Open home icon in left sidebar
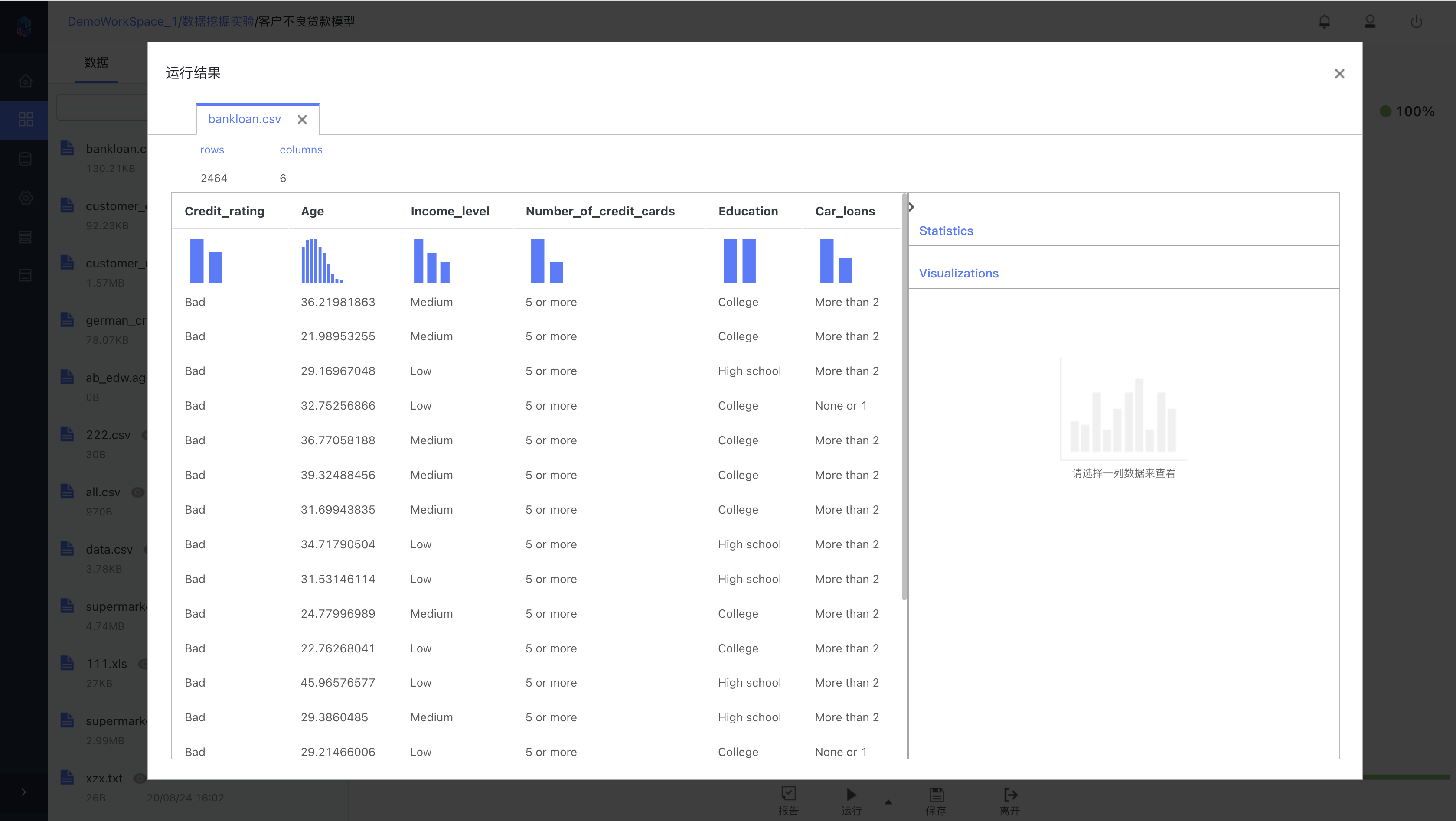The height and width of the screenshot is (821, 1456). pos(25,81)
